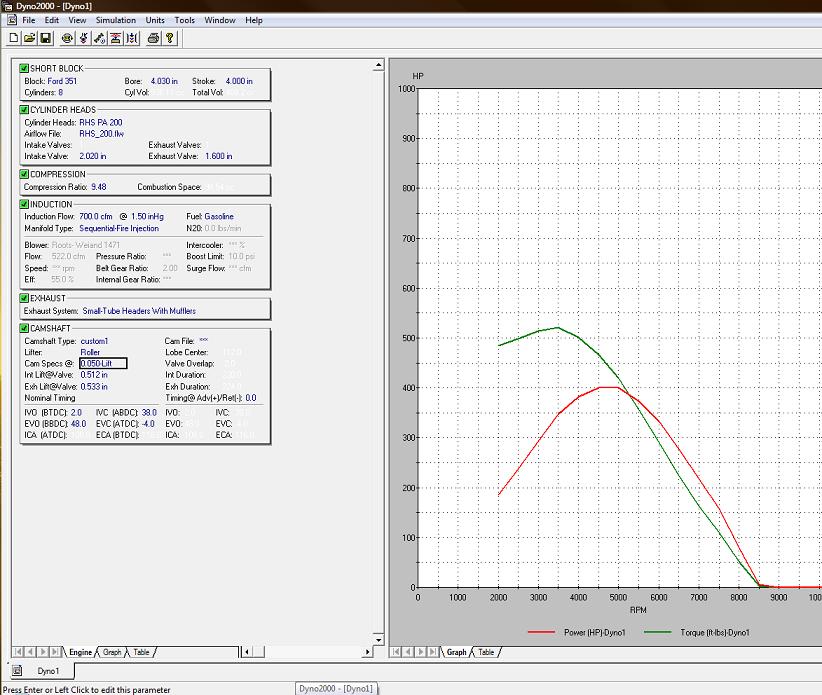Edit Compression Ratio value 9.48

click(99, 187)
